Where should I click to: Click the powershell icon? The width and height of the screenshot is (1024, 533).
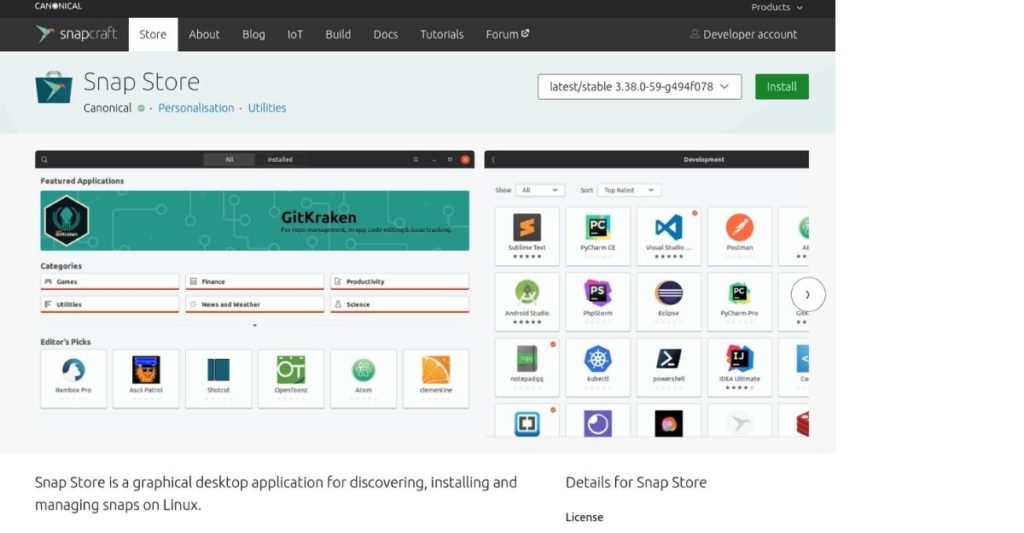pyautogui.click(x=669, y=359)
